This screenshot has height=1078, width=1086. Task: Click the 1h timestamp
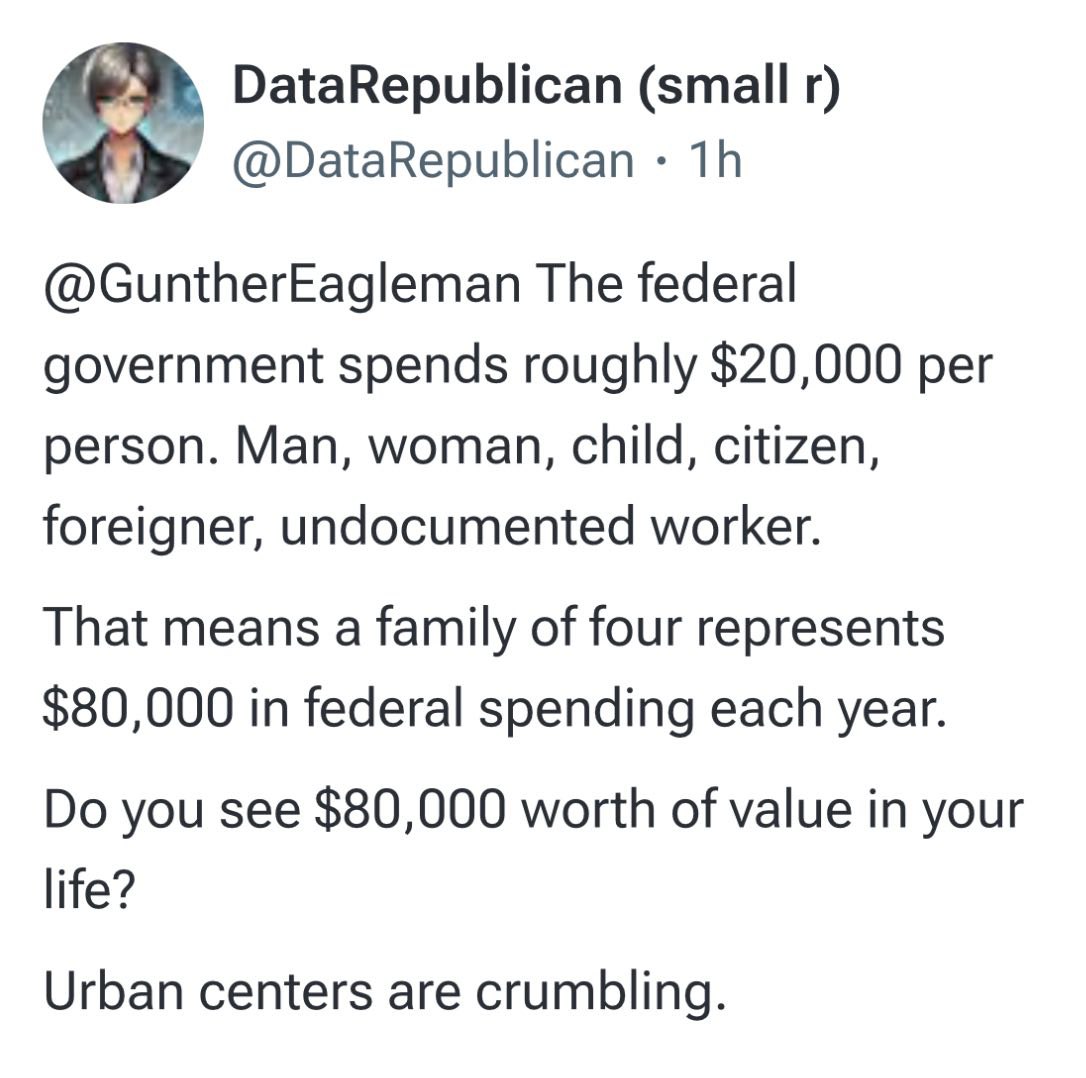[713, 161]
